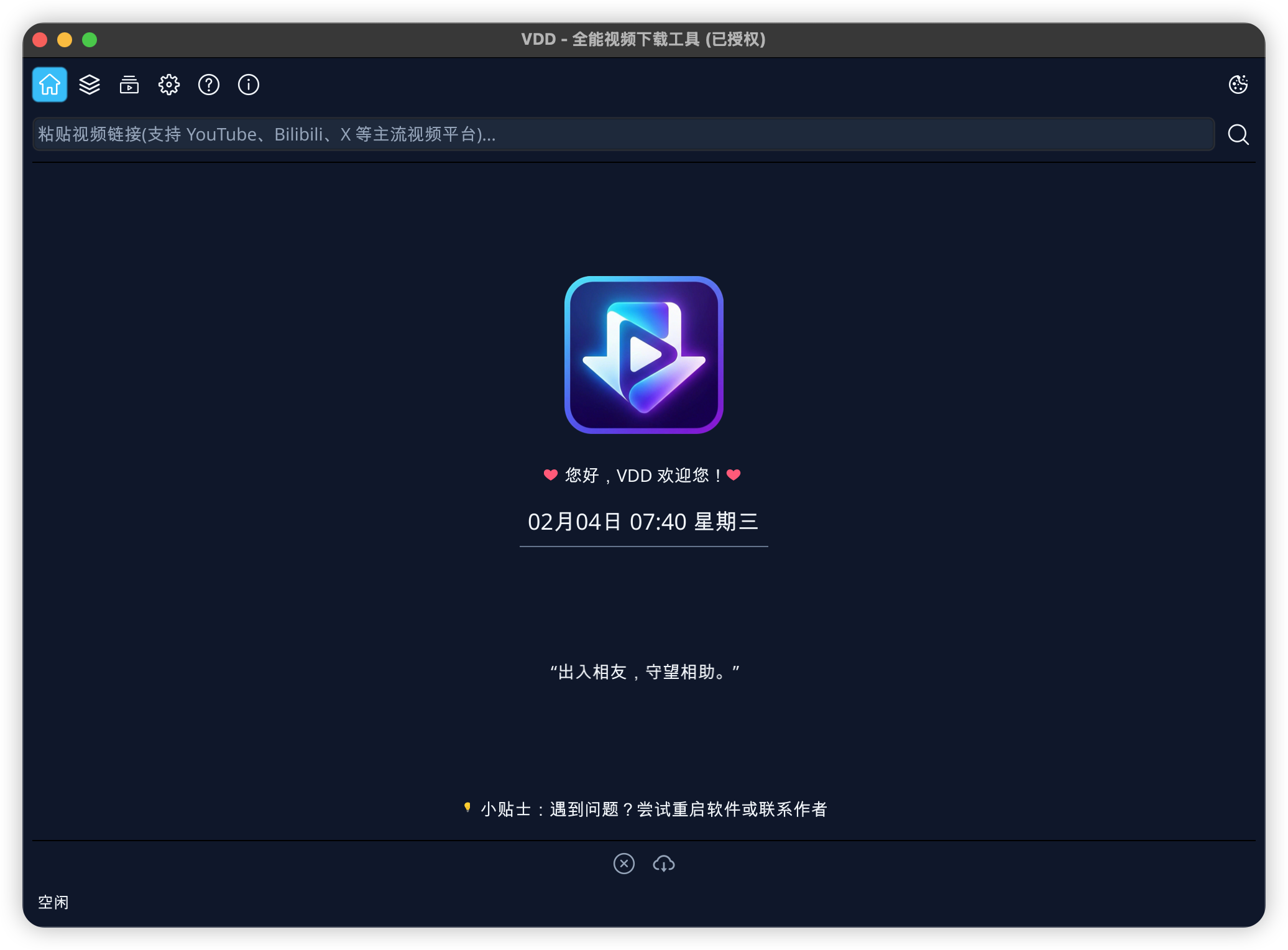Click the '空闲' status text
The image size is (1288, 950).
[x=53, y=902]
